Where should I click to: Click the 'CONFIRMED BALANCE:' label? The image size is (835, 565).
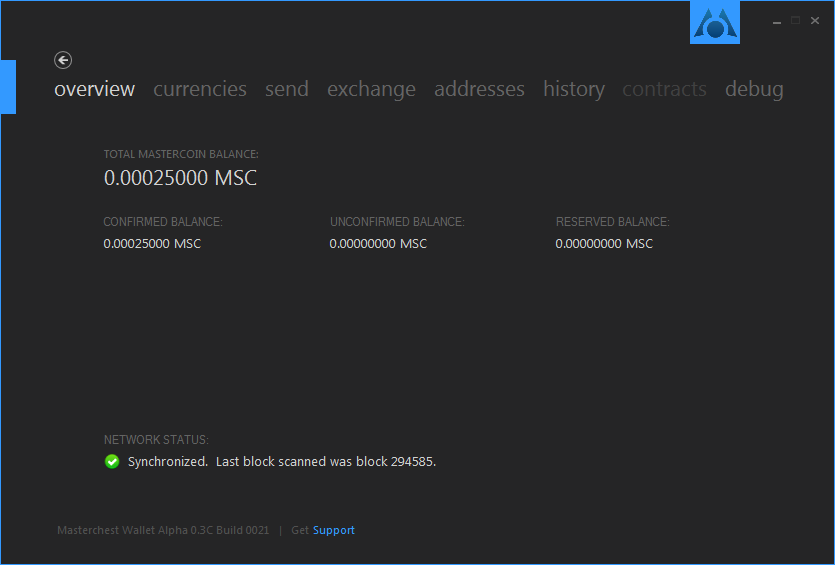(163, 222)
